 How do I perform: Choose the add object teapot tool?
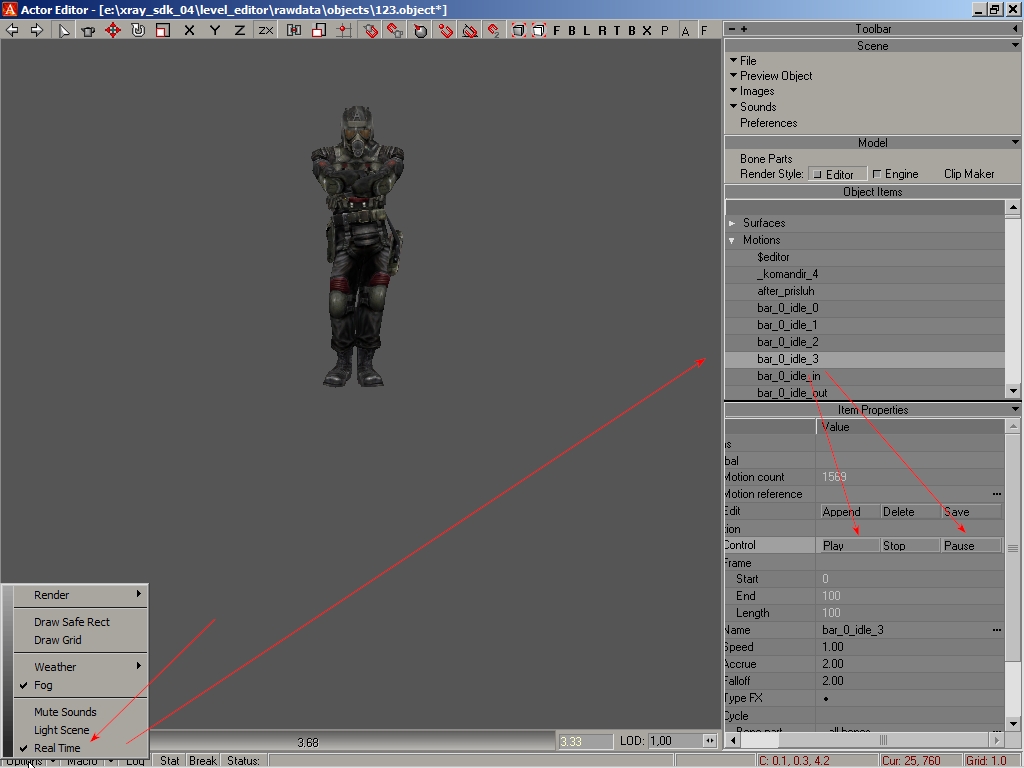(88, 30)
